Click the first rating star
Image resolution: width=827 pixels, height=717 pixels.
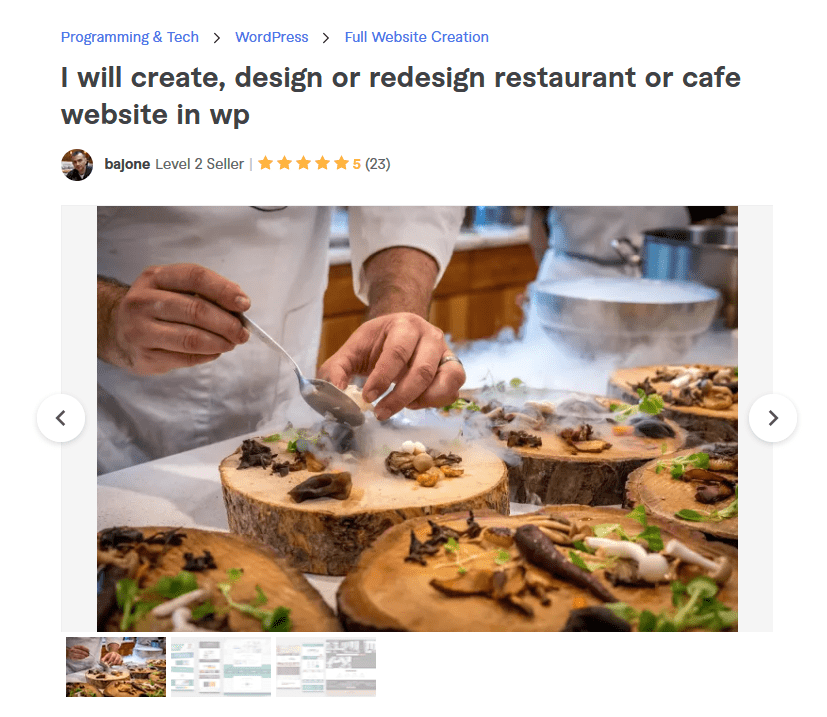[x=265, y=163]
